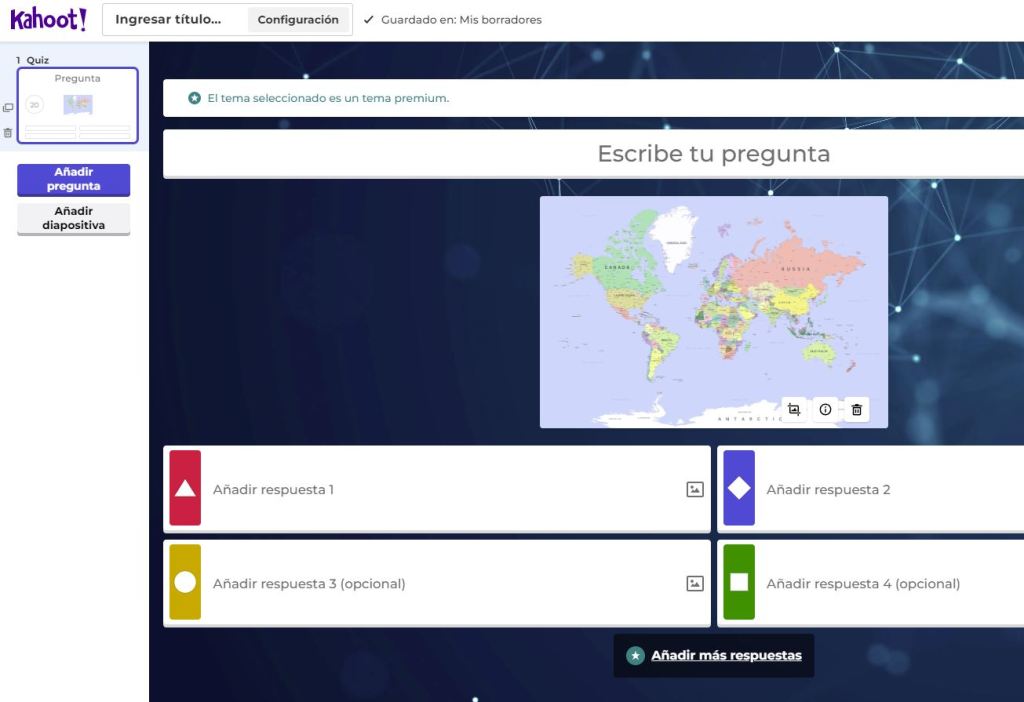
Task: Open the Configuración settings
Action: tap(298, 20)
